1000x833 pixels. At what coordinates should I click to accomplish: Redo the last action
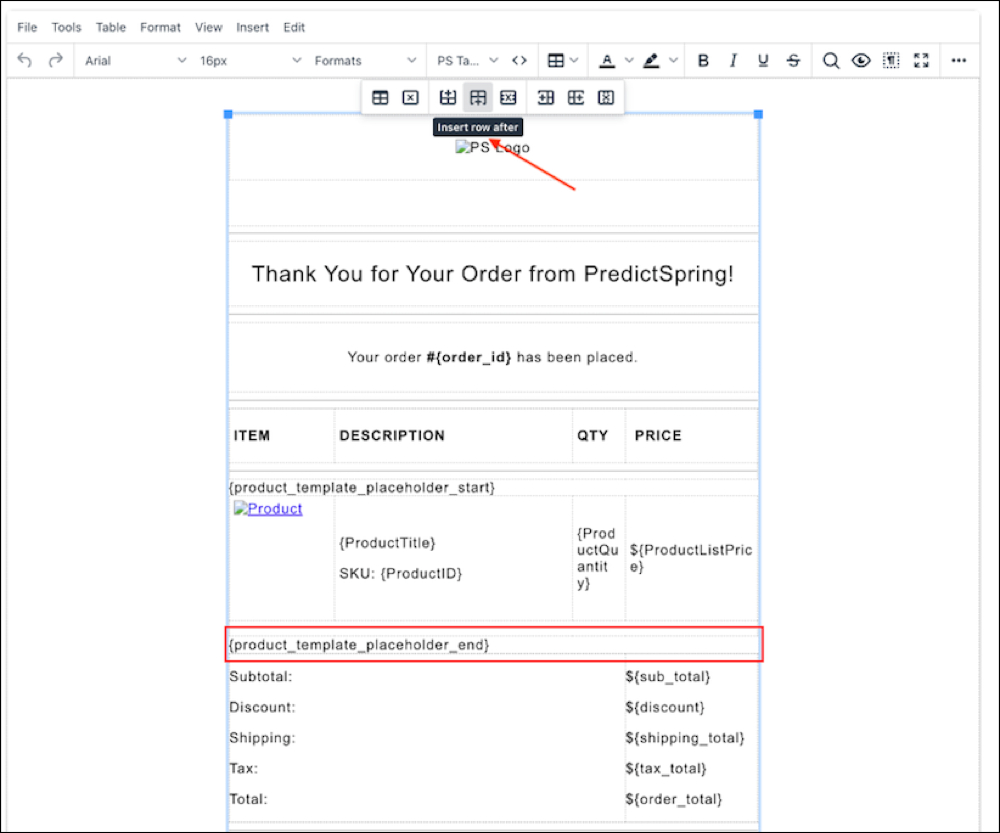coord(56,61)
